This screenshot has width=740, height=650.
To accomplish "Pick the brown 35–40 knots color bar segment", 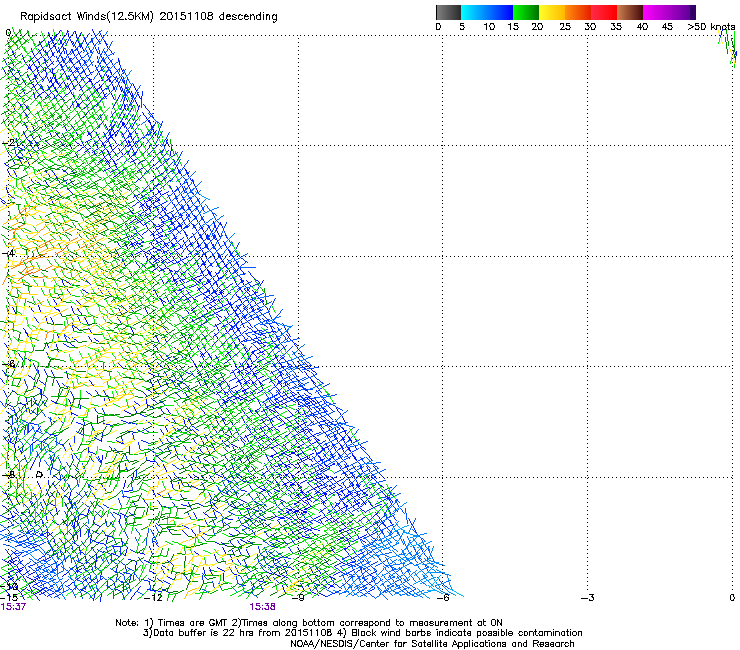I will coord(630,12).
